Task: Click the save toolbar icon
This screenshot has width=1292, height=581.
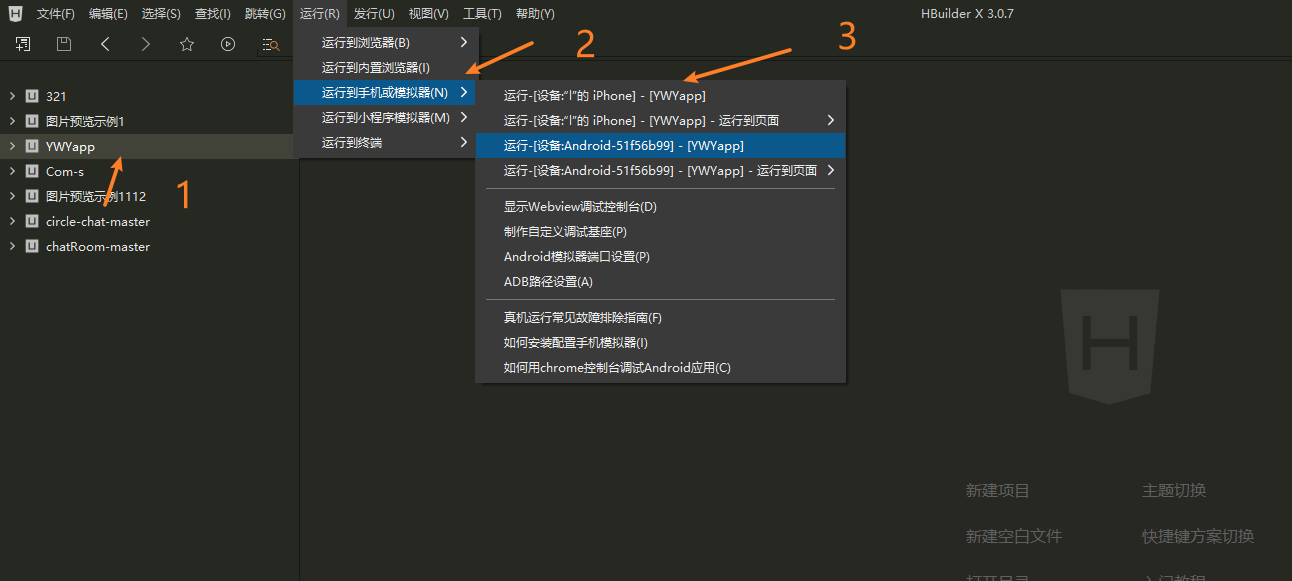Action: click(64, 44)
